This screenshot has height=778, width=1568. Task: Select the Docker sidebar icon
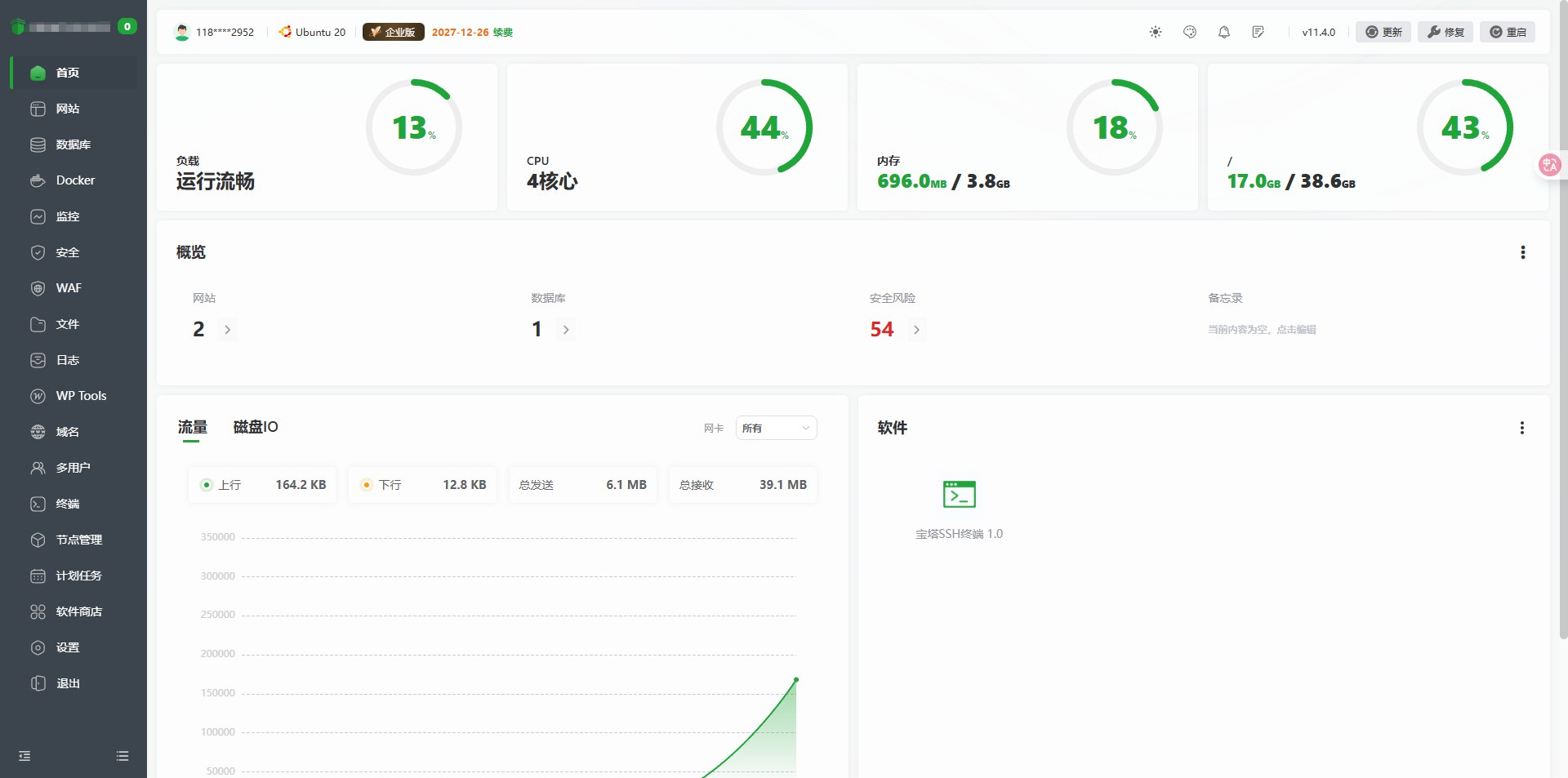tap(38, 180)
